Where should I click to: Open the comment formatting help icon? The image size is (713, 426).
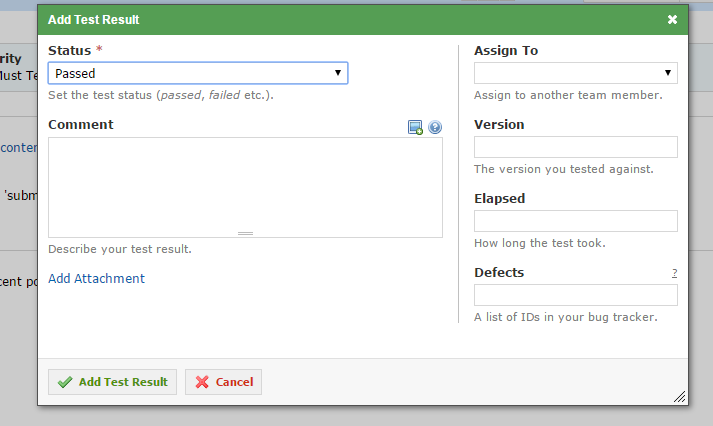tap(435, 127)
